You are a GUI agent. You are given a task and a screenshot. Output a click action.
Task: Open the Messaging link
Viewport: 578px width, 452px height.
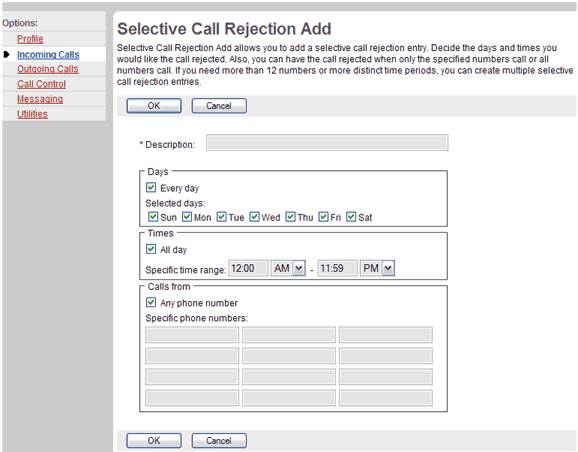click(40, 99)
